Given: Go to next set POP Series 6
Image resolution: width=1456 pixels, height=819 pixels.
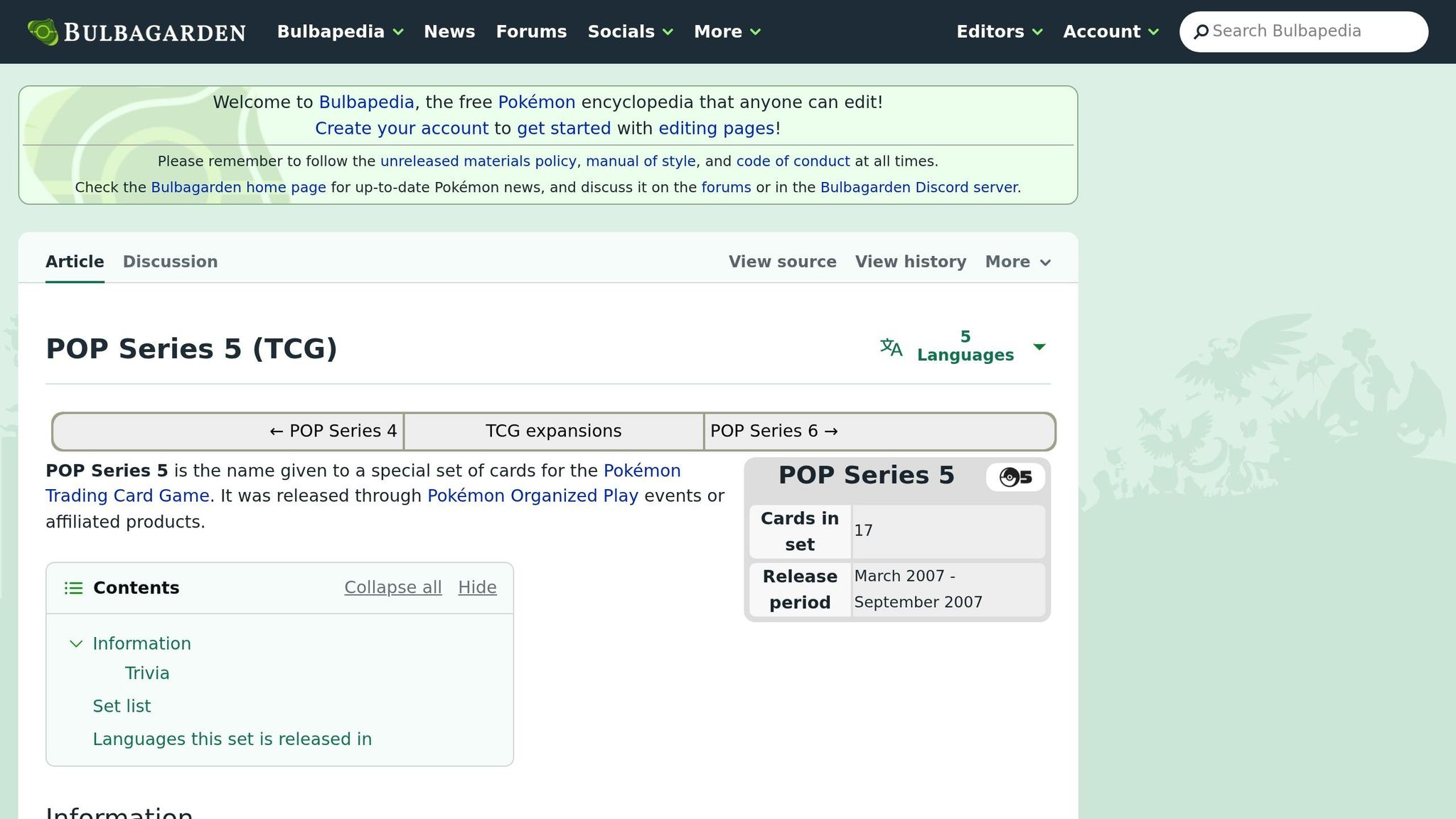Looking at the screenshot, I should coord(774,432).
